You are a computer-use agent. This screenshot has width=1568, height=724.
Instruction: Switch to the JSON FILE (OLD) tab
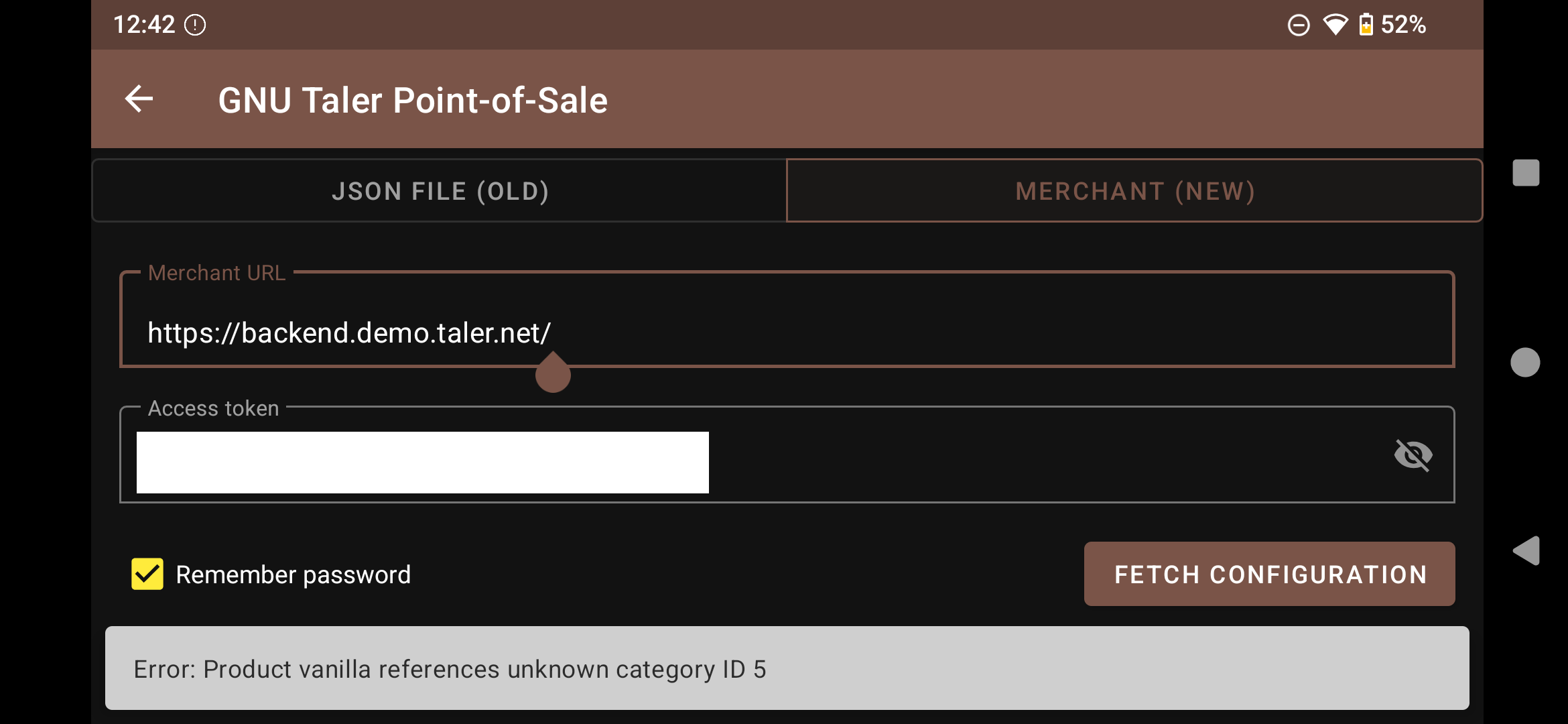click(x=440, y=191)
